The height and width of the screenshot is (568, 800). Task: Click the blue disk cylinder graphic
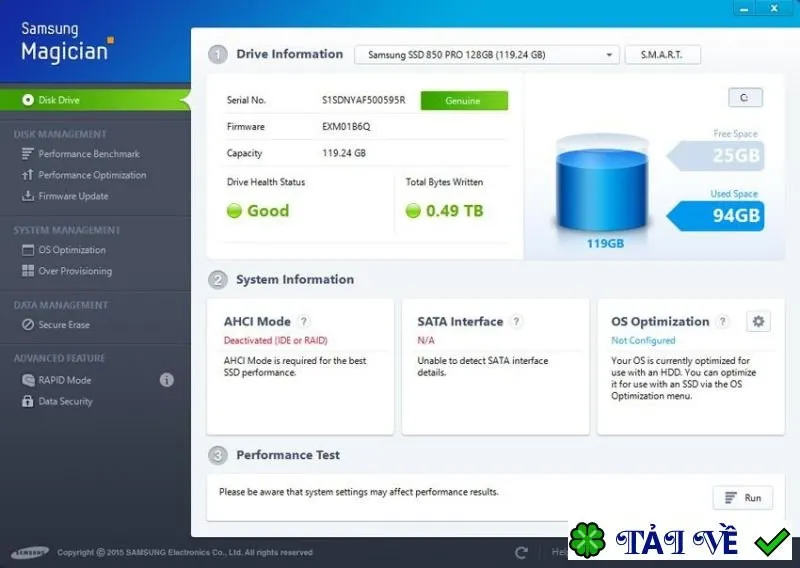(x=602, y=184)
